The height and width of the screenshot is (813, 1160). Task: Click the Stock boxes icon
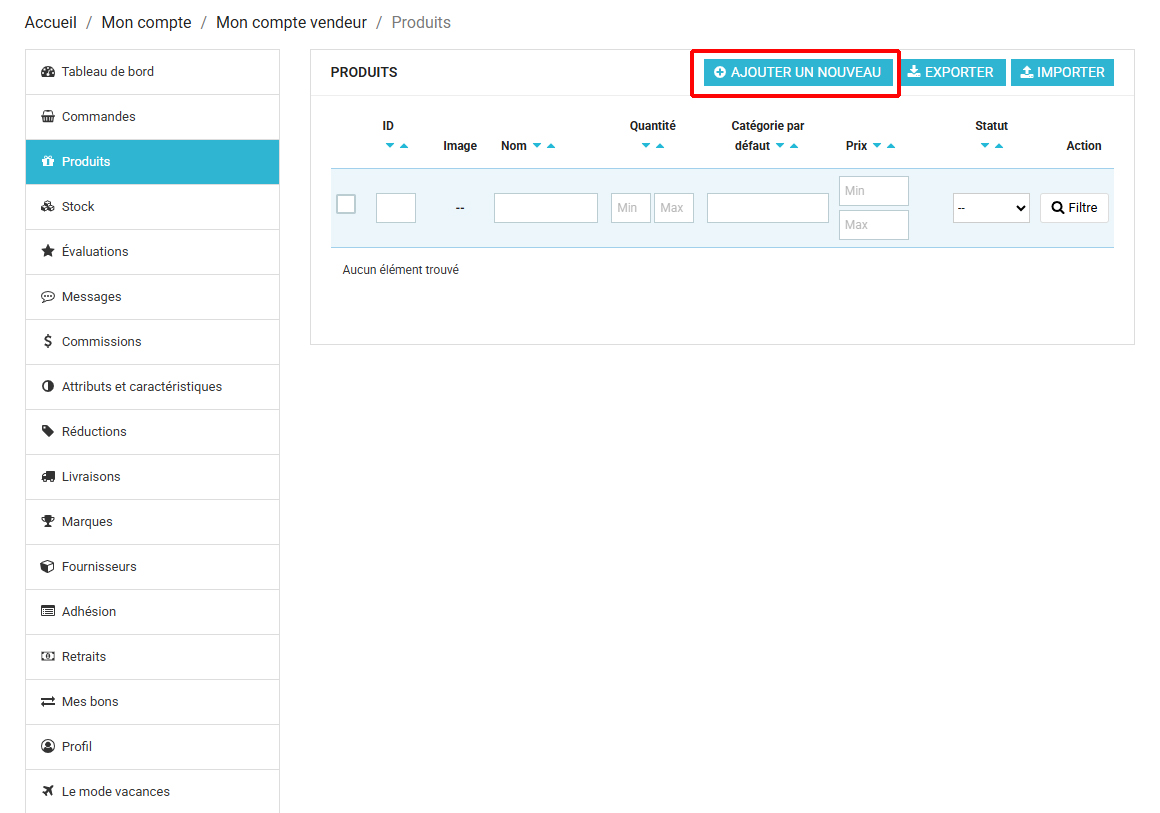(48, 207)
